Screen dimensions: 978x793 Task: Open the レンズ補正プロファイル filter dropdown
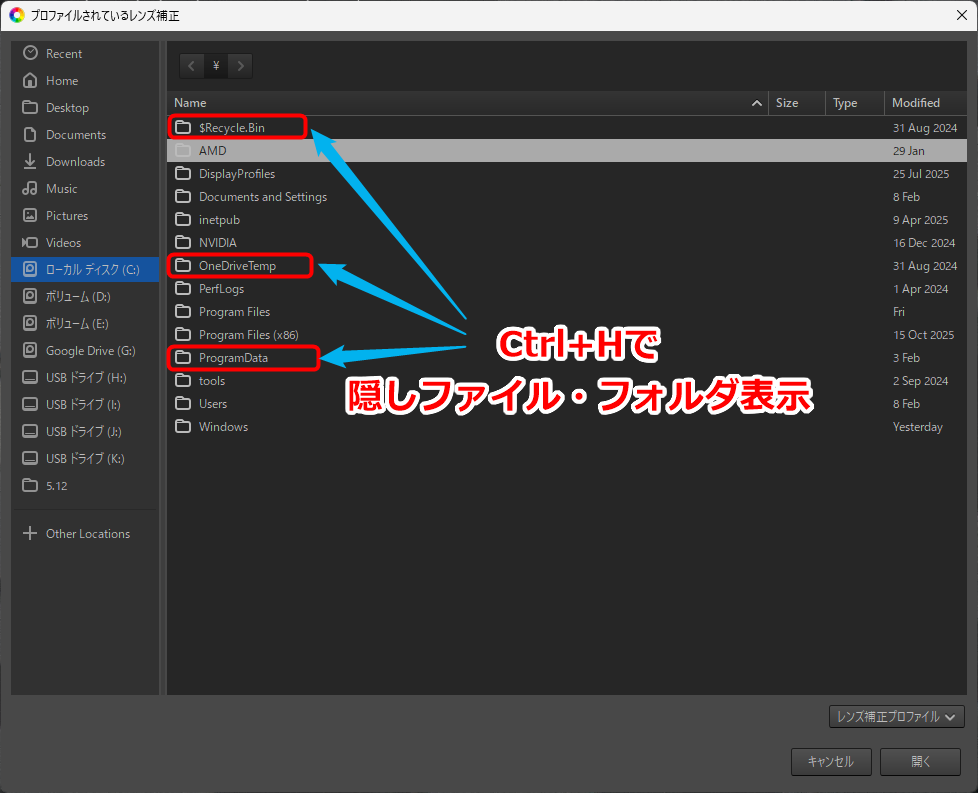tap(896, 716)
